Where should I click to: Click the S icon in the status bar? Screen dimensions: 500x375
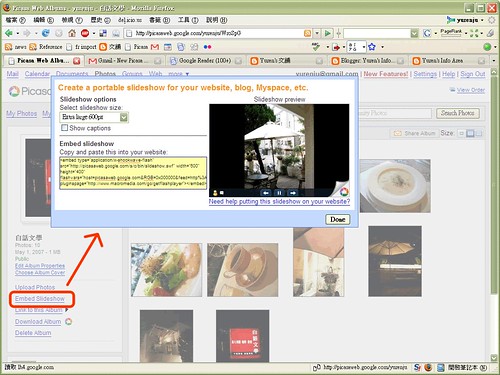(417, 367)
